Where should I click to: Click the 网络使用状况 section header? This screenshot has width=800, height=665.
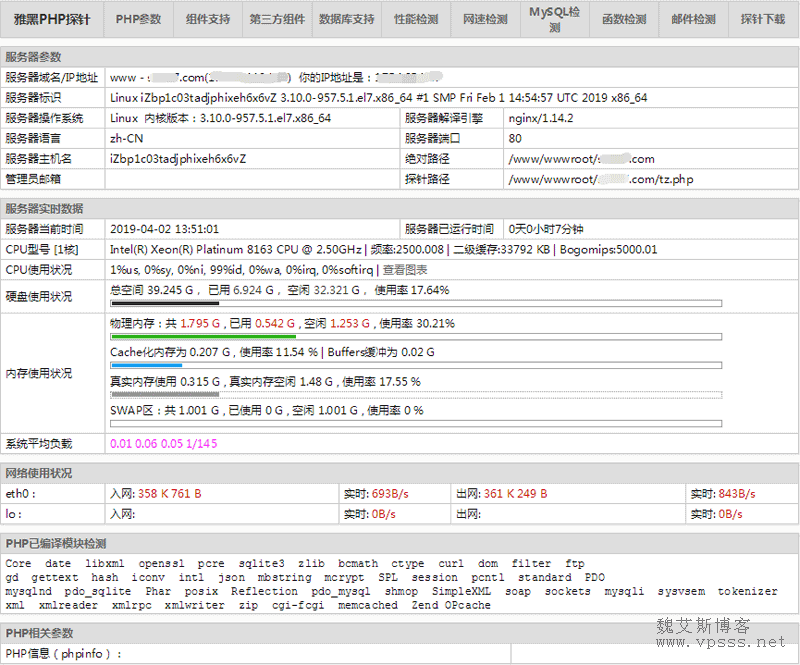click(x=39, y=473)
